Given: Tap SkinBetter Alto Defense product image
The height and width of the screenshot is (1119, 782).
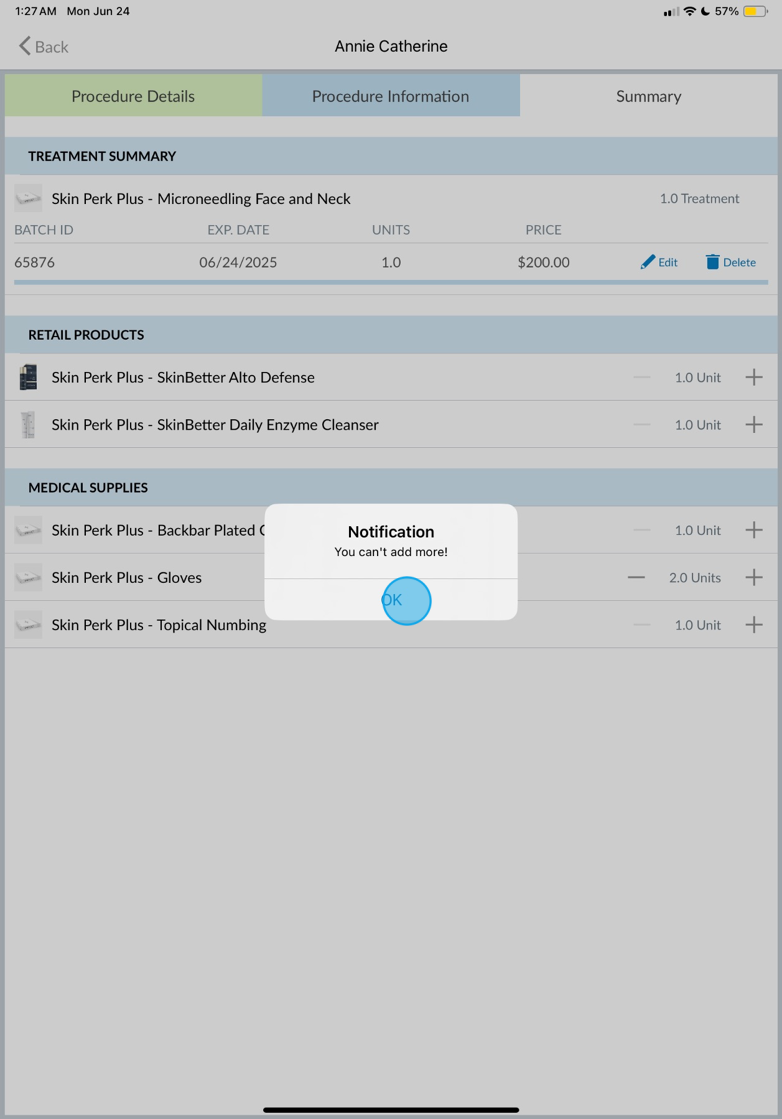Looking at the screenshot, I should 29,377.
